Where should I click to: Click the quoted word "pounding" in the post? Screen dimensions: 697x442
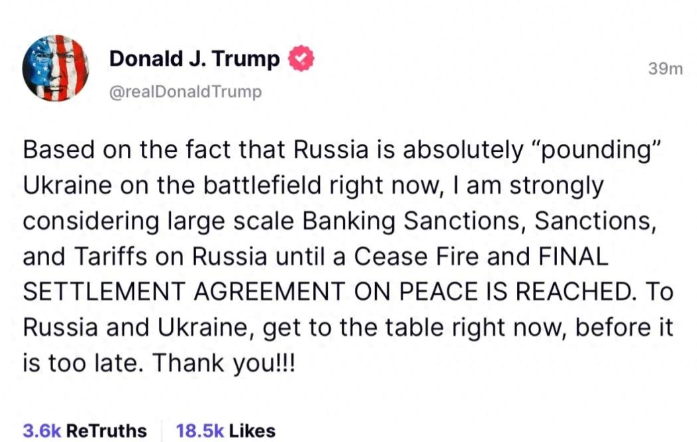pos(595,150)
